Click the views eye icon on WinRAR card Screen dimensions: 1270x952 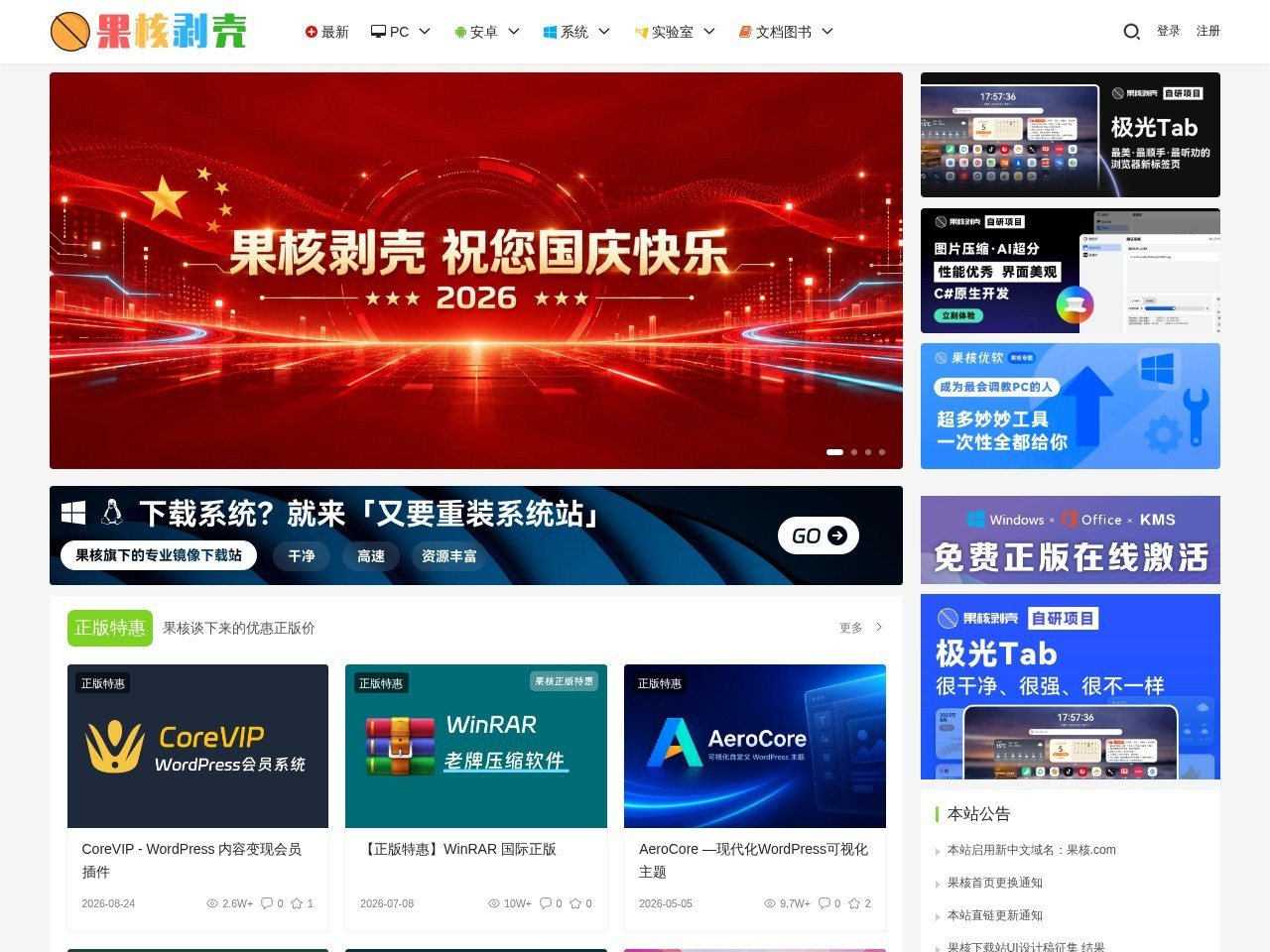pos(494,903)
